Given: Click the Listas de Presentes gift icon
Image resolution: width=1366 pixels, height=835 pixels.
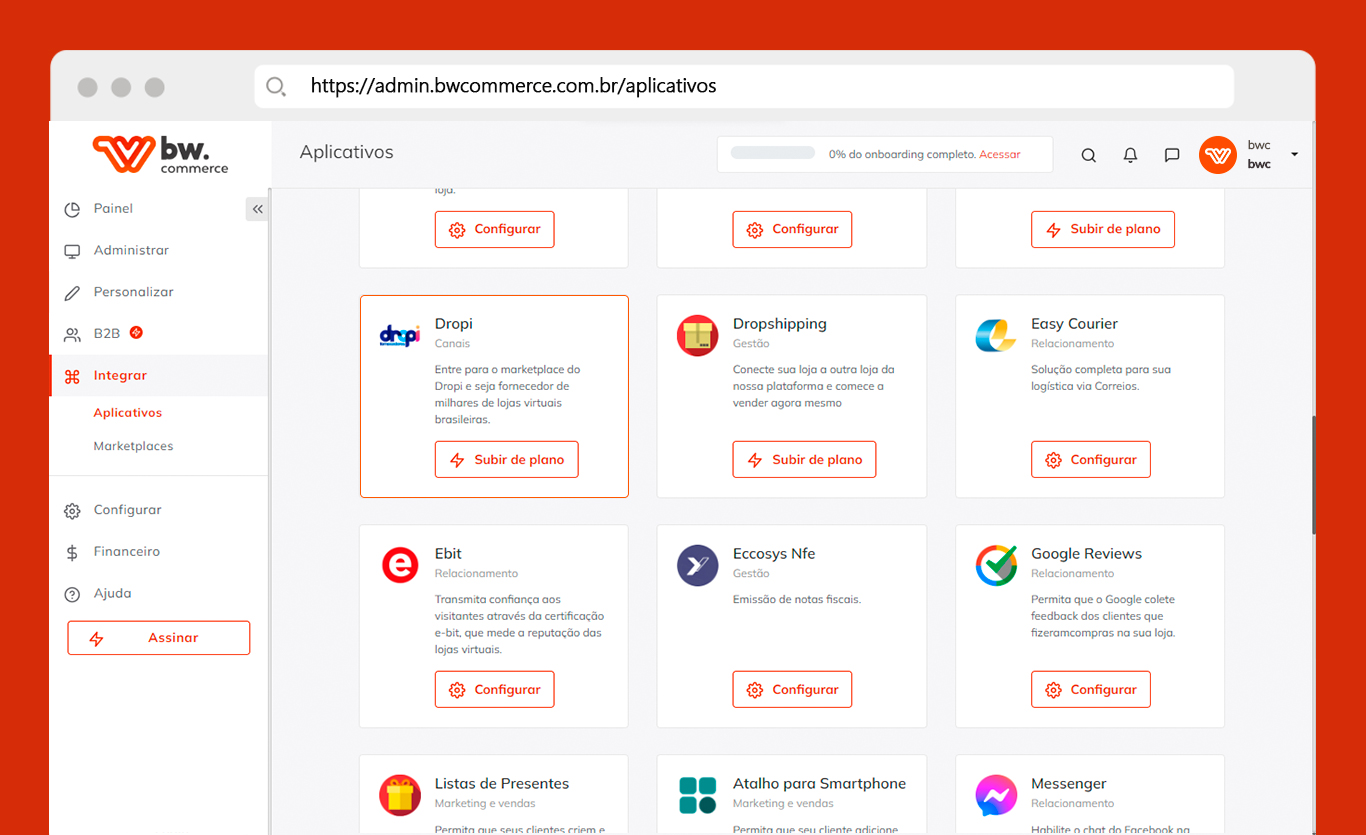Looking at the screenshot, I should (400, 796).
